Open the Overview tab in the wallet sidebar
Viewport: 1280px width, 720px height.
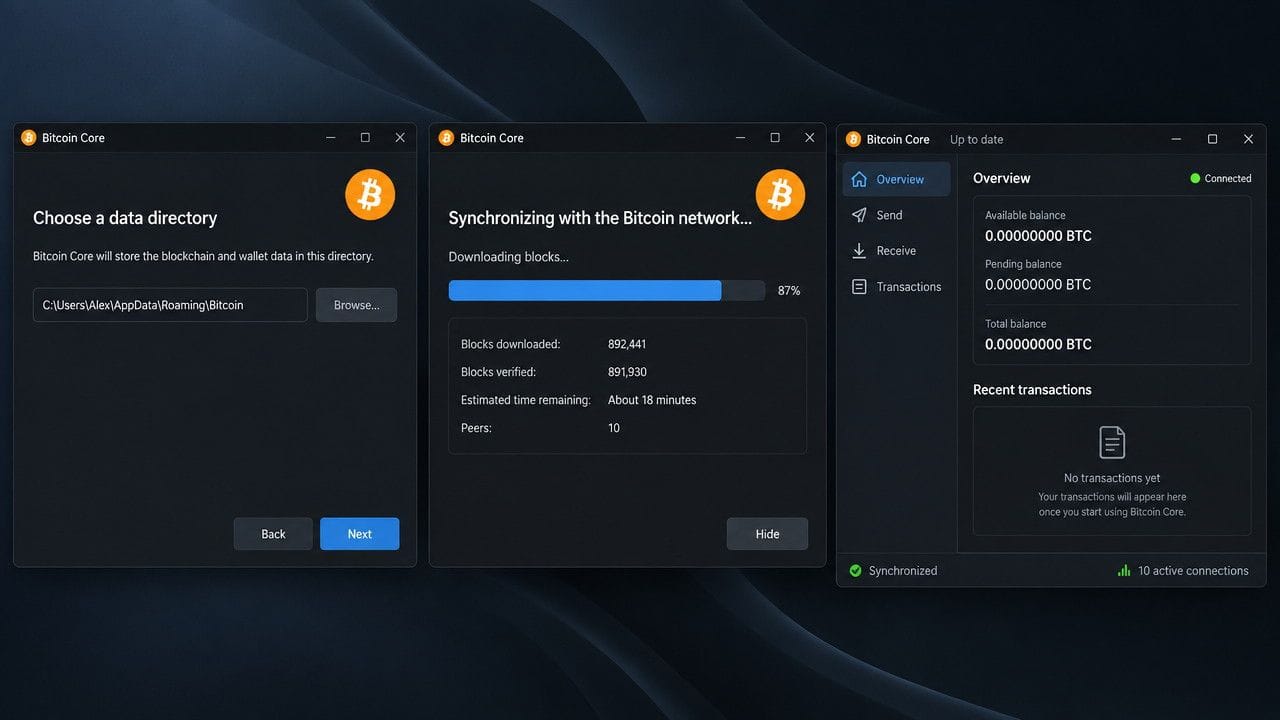pos(897,179)
